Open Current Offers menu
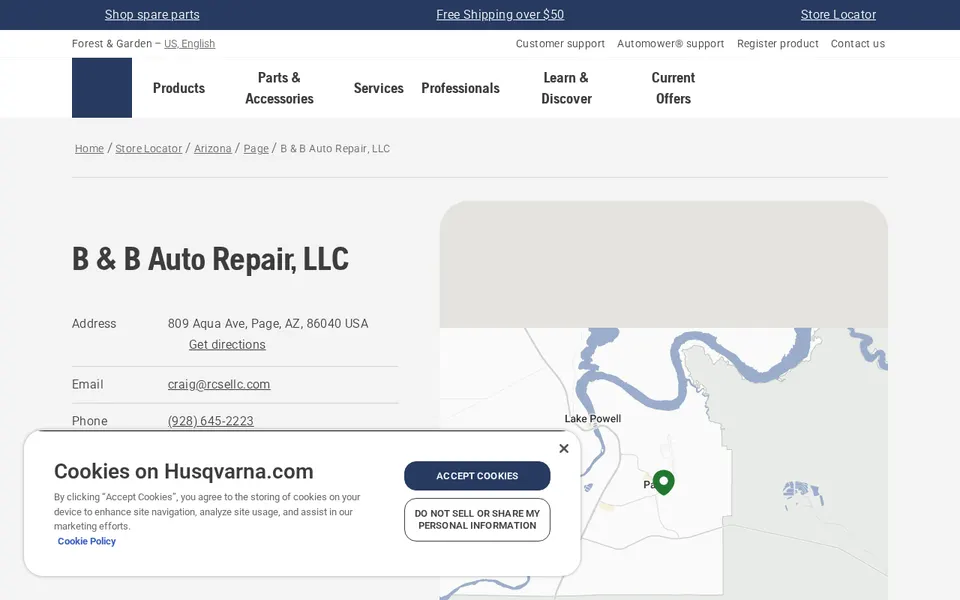The image size is (960, 600). [673, 88]
